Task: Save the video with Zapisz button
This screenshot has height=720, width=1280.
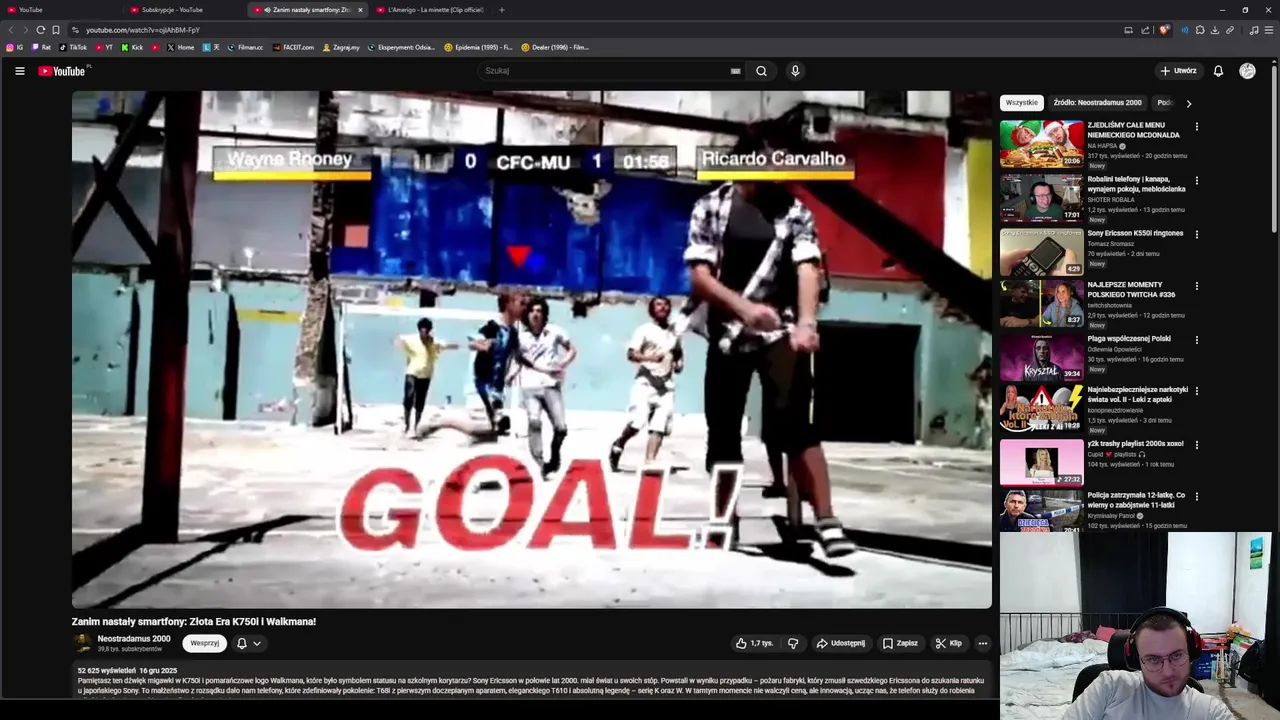Action: 900,644
